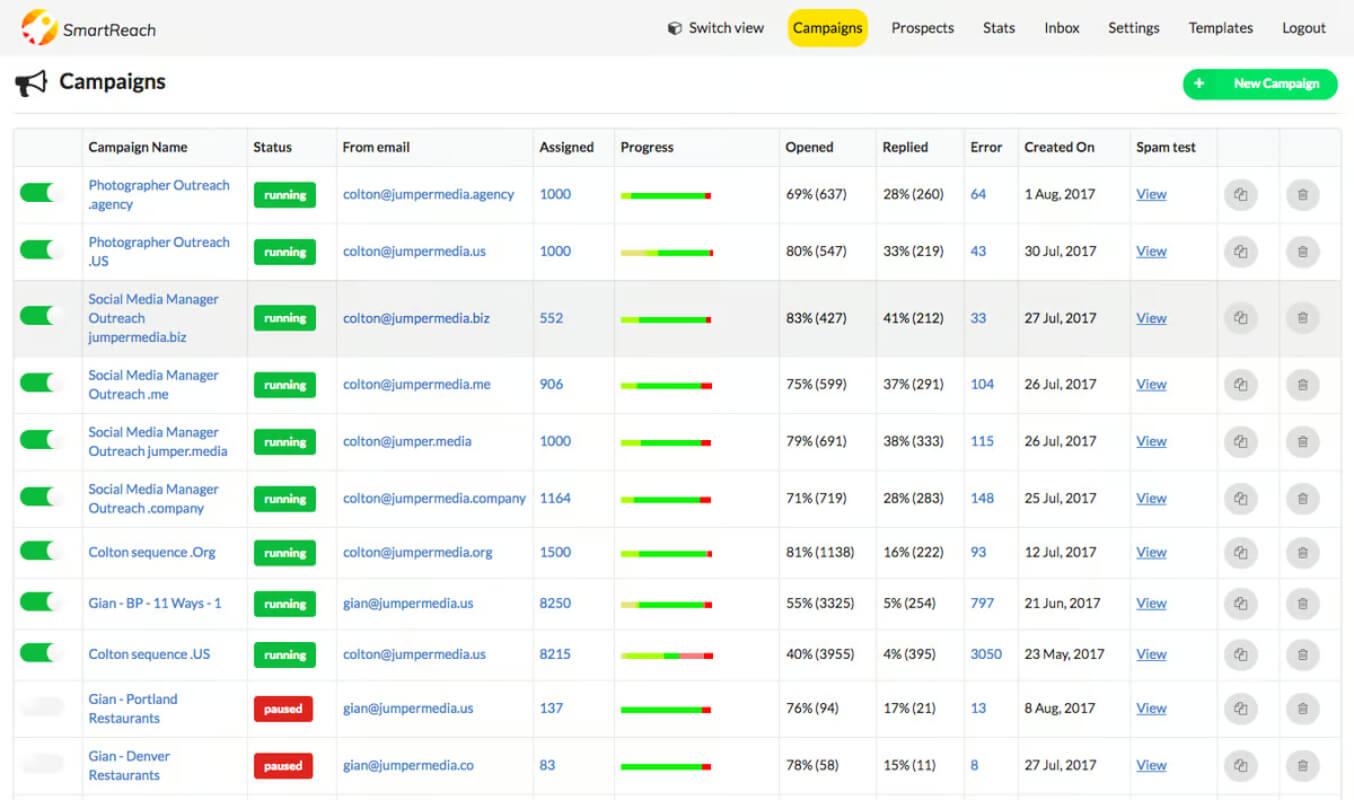
Task: Delete the Gian - Denver Restaurants campaign
Action: pyautogui.click(x=1302, y=766)
